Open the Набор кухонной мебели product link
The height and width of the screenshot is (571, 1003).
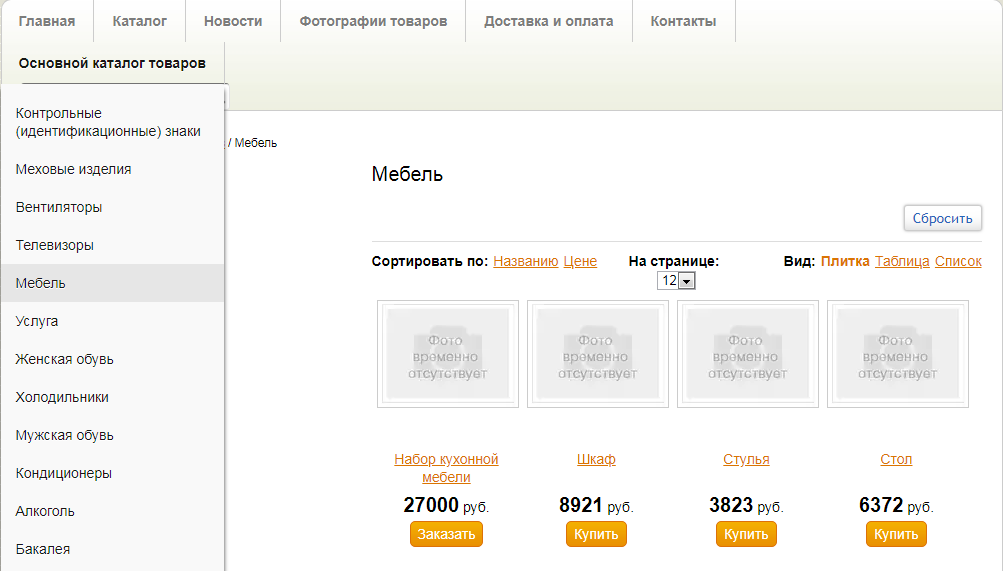446,468
